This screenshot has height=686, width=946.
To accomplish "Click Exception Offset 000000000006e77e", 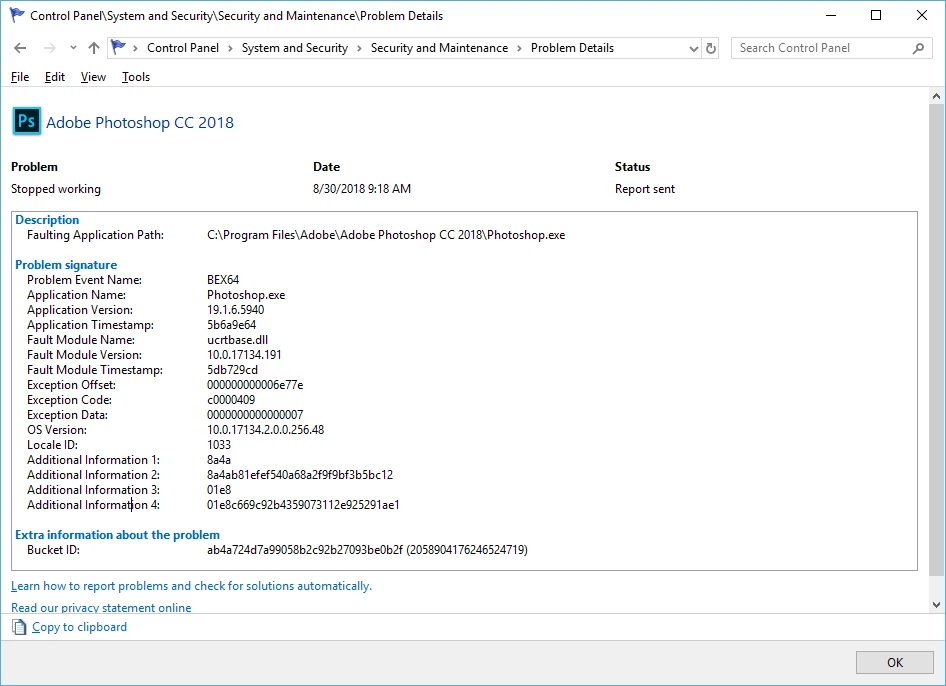I will pos(255,385).
